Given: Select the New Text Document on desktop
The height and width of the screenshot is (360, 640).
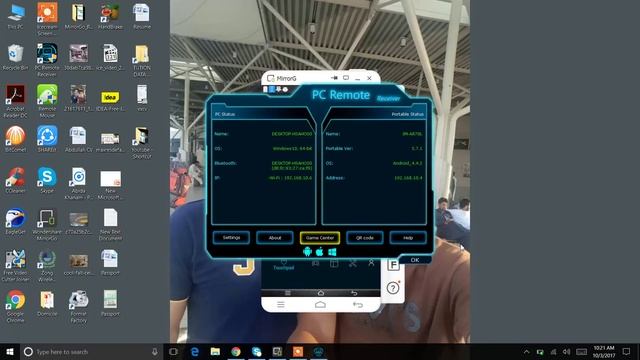Looking at the screenshot, I should point(110,224).
